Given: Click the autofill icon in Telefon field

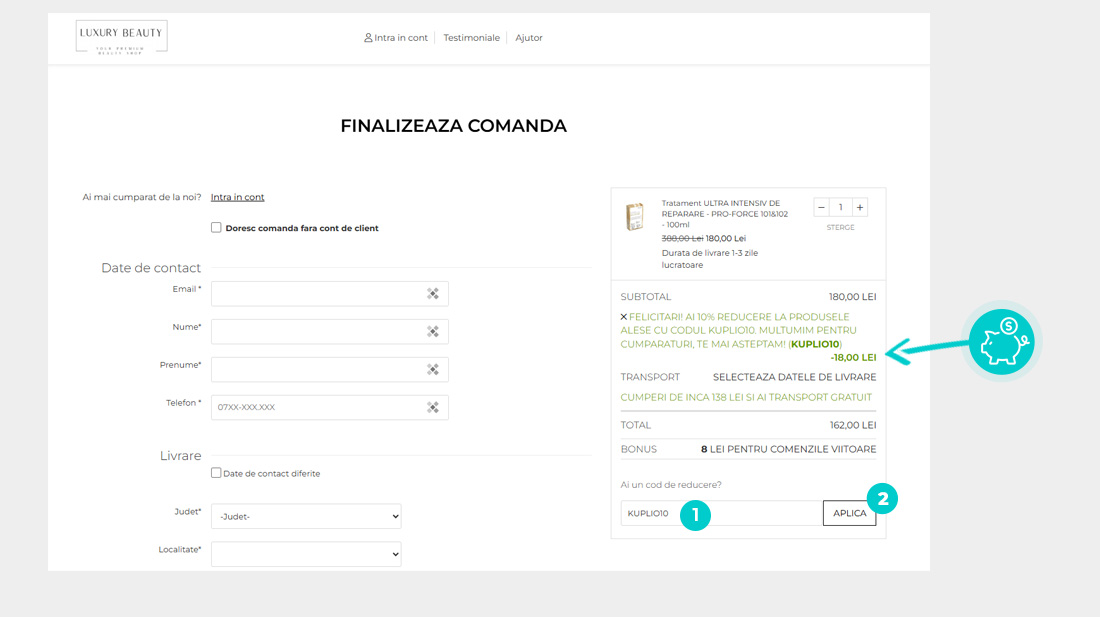Looking at the screenshot, I should 433,408.
